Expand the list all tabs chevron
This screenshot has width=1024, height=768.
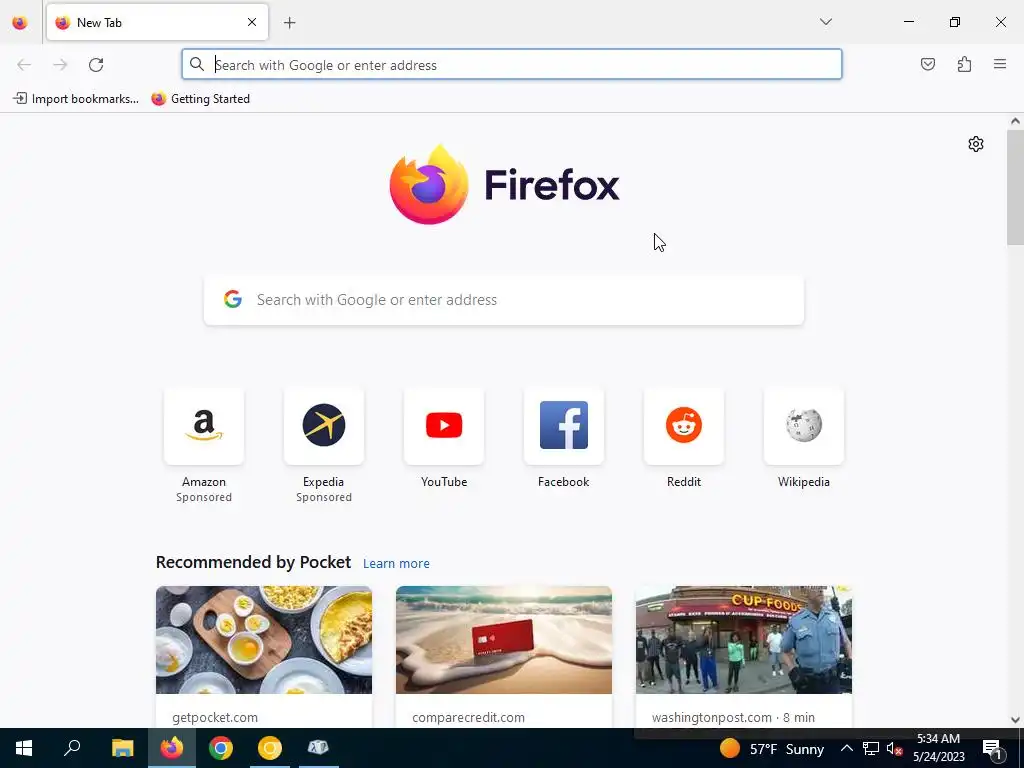pyautogui.click(x=825, y=22)
